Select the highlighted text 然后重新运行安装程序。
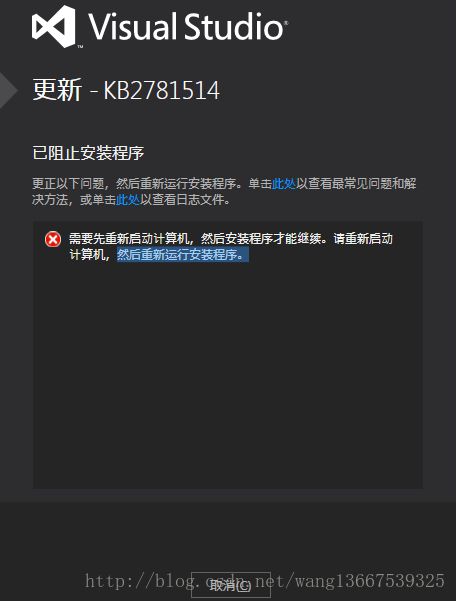The width and height of the screenshot is (456, 601). 183,255
